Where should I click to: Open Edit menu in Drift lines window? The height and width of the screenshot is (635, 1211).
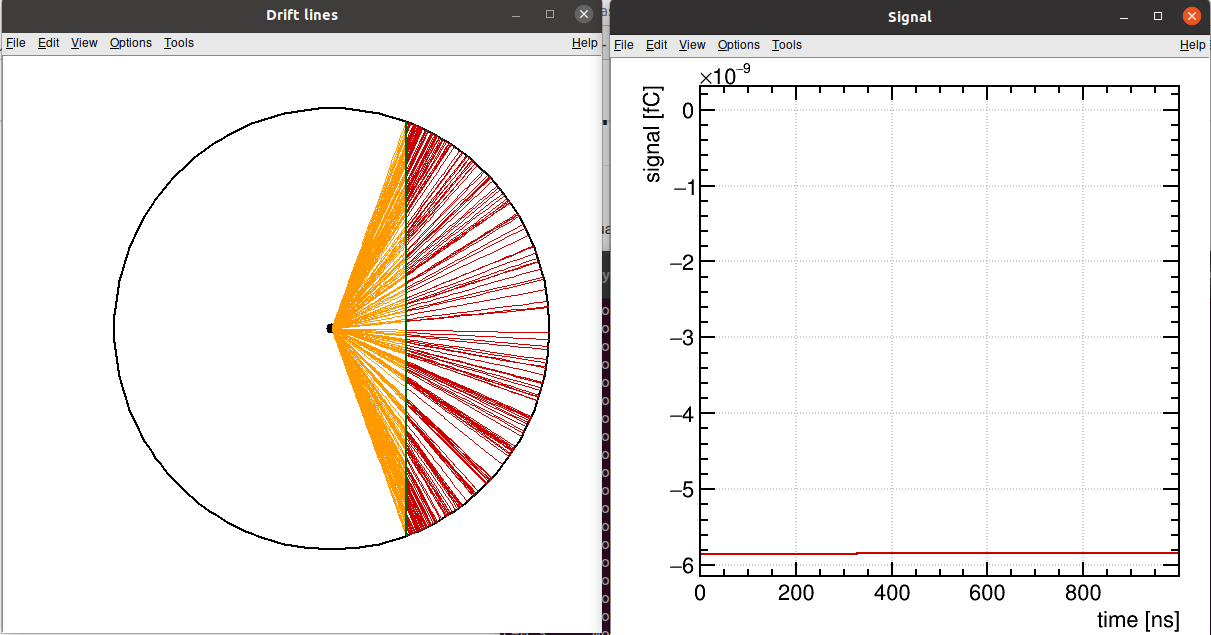click(49, 43)
